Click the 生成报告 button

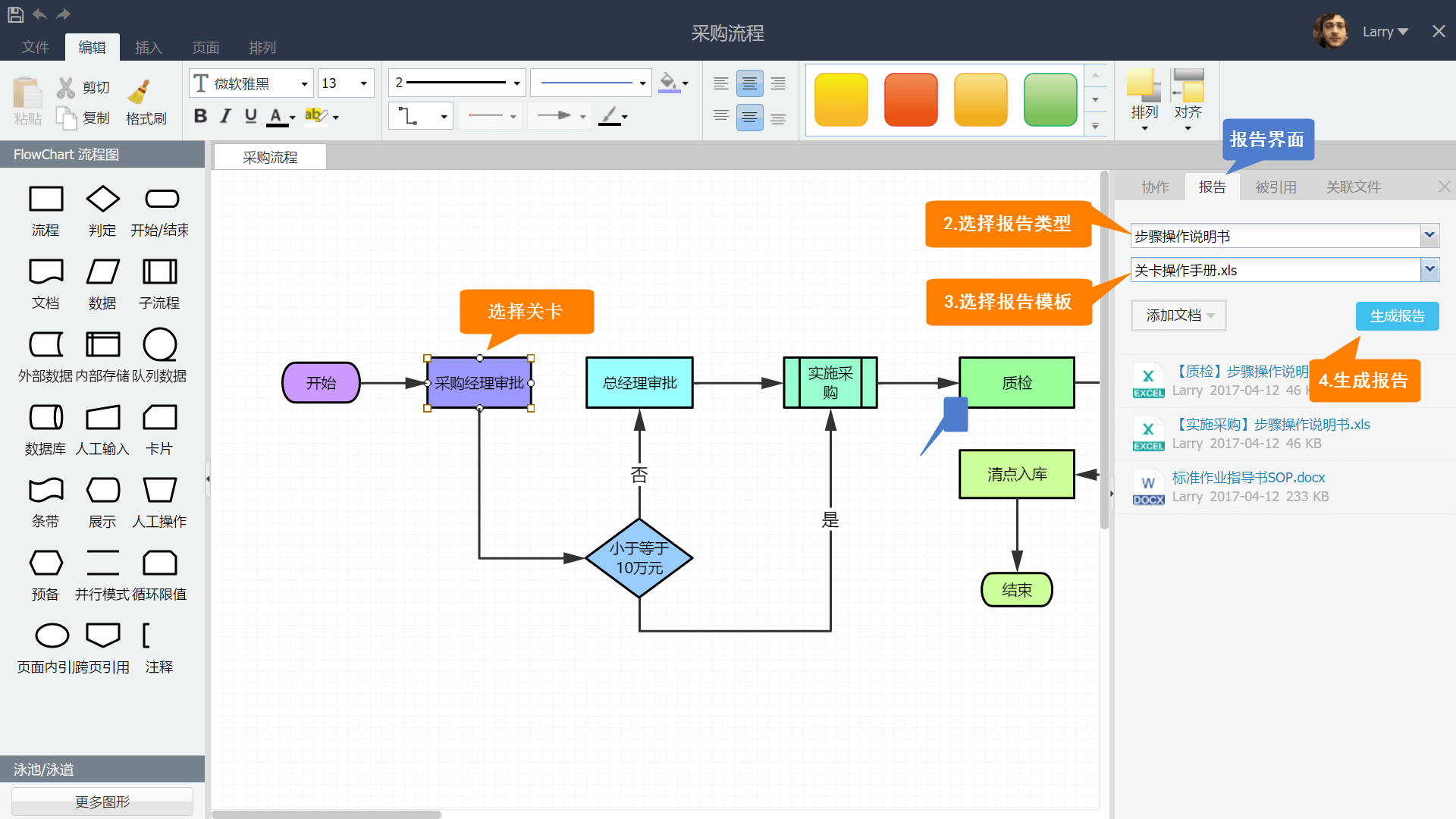pyautogui.click(x=1397, y=316)
